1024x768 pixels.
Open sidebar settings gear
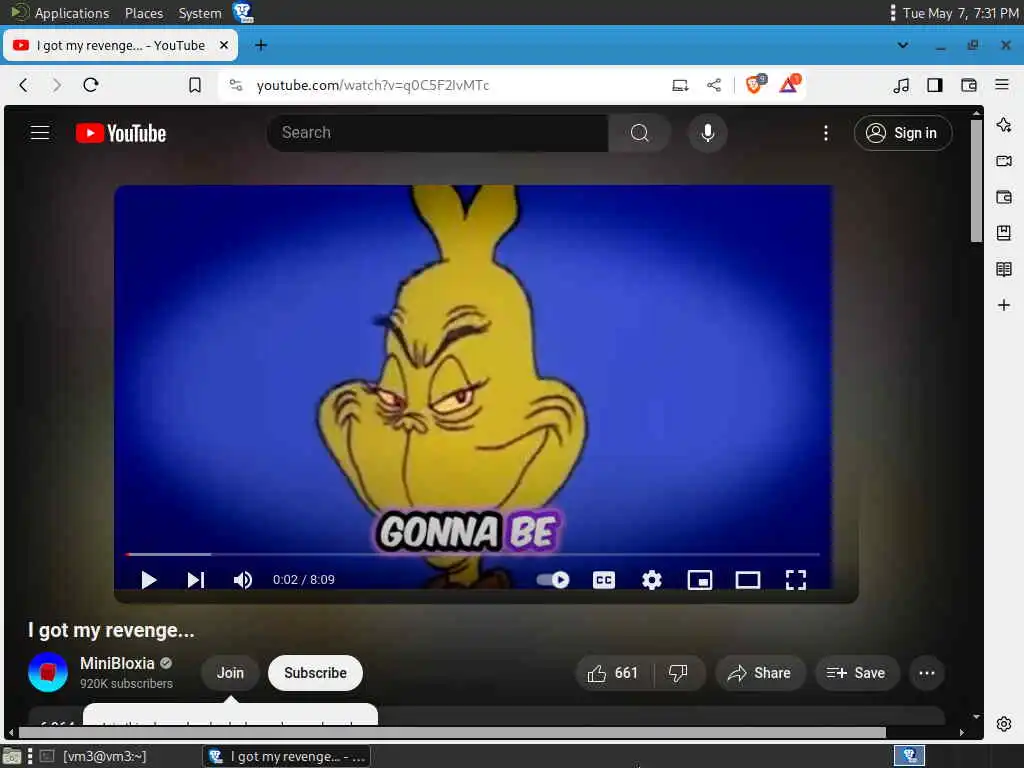tap(1004, 724)
